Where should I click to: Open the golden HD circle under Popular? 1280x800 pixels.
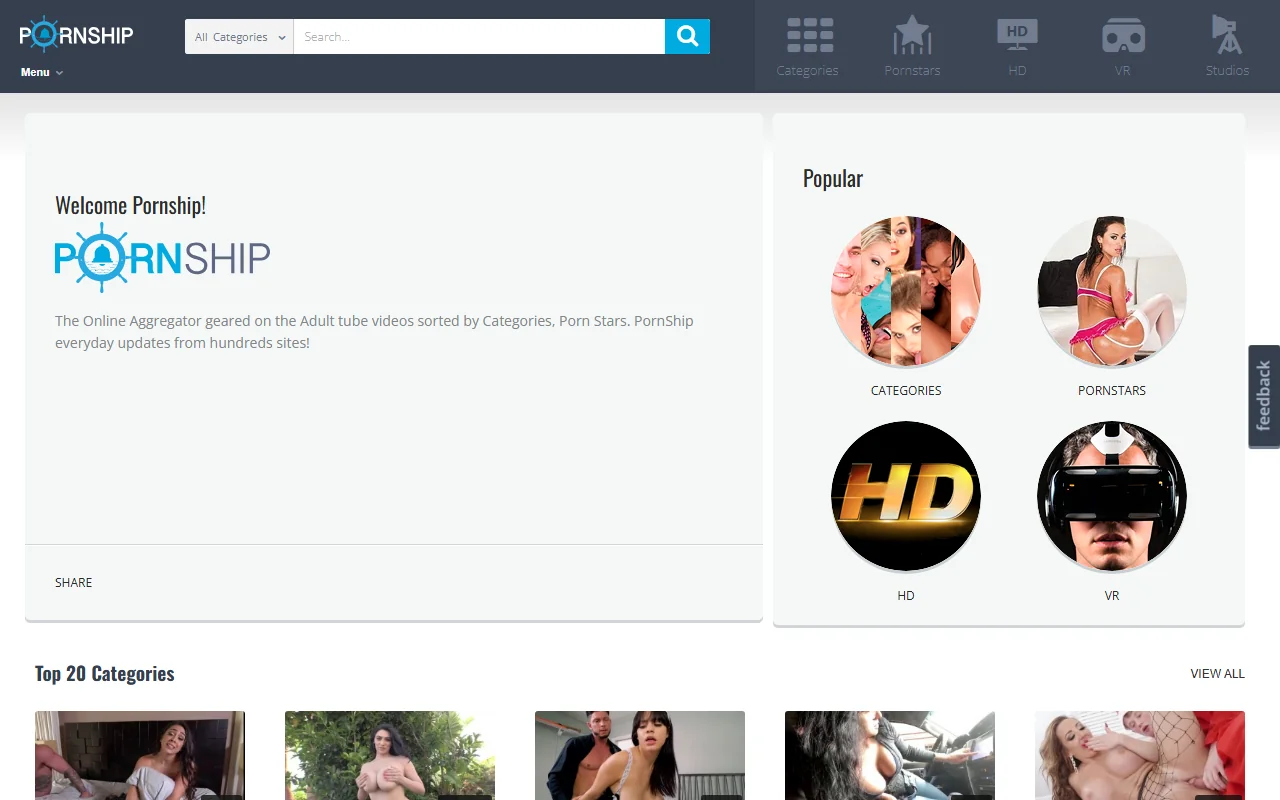[905, 495]
